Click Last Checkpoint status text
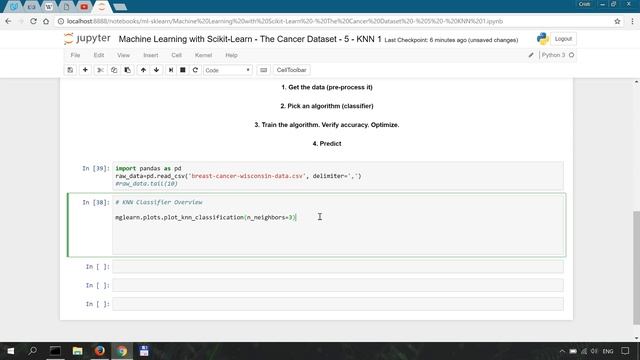Image resolution: width=640 pixels, height=360 pixels. [451, 40]
